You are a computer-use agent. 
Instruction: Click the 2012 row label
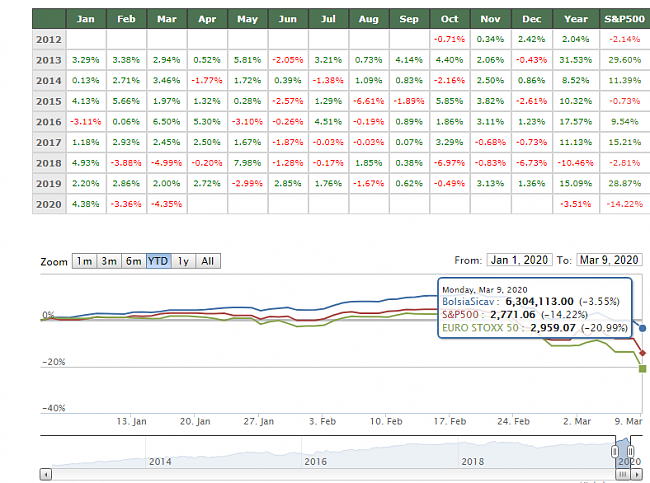49,39
